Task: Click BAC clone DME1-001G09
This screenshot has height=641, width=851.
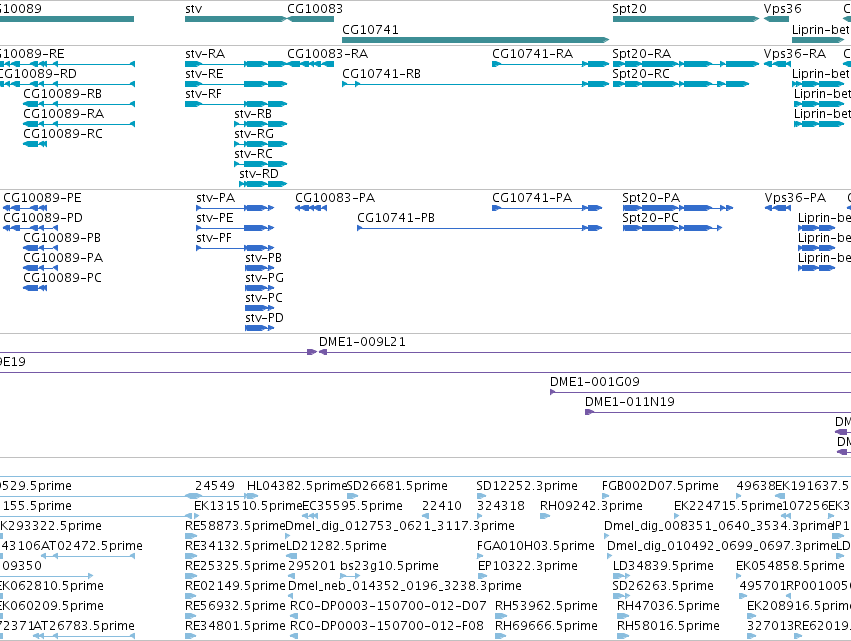Action: click(x=594, y=382)
